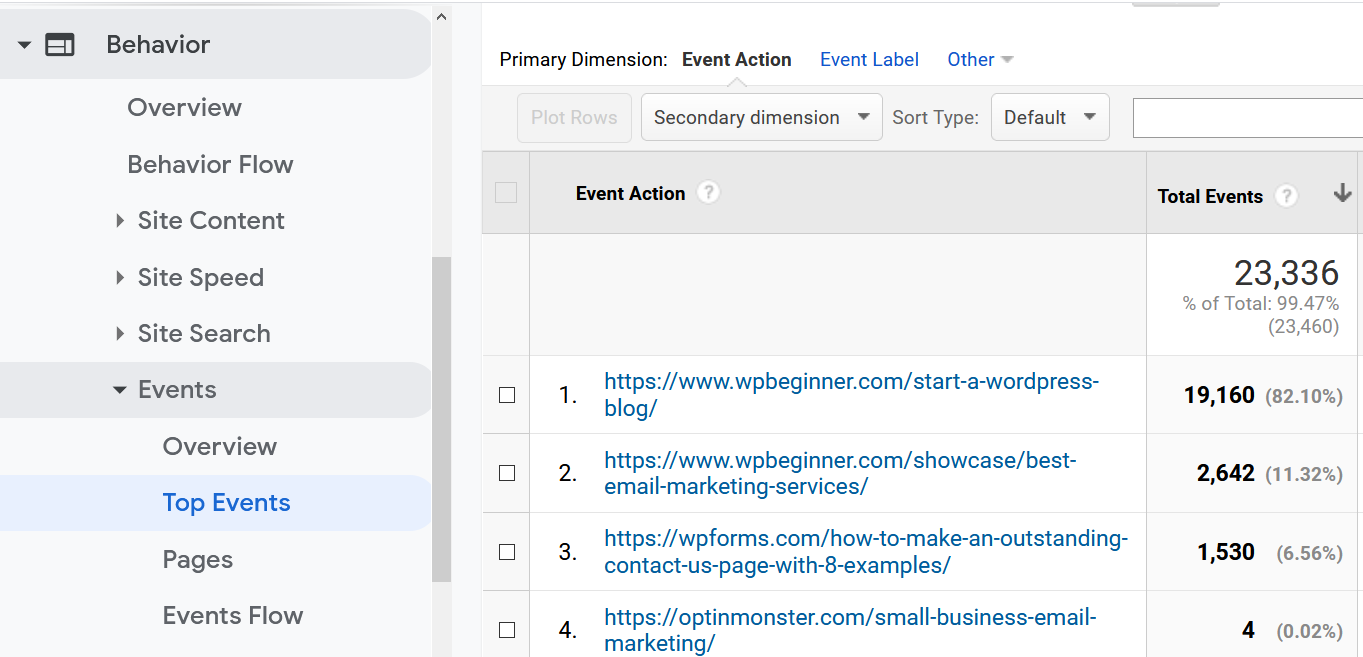Click the Total Events column header

(x=1210, y=197)
